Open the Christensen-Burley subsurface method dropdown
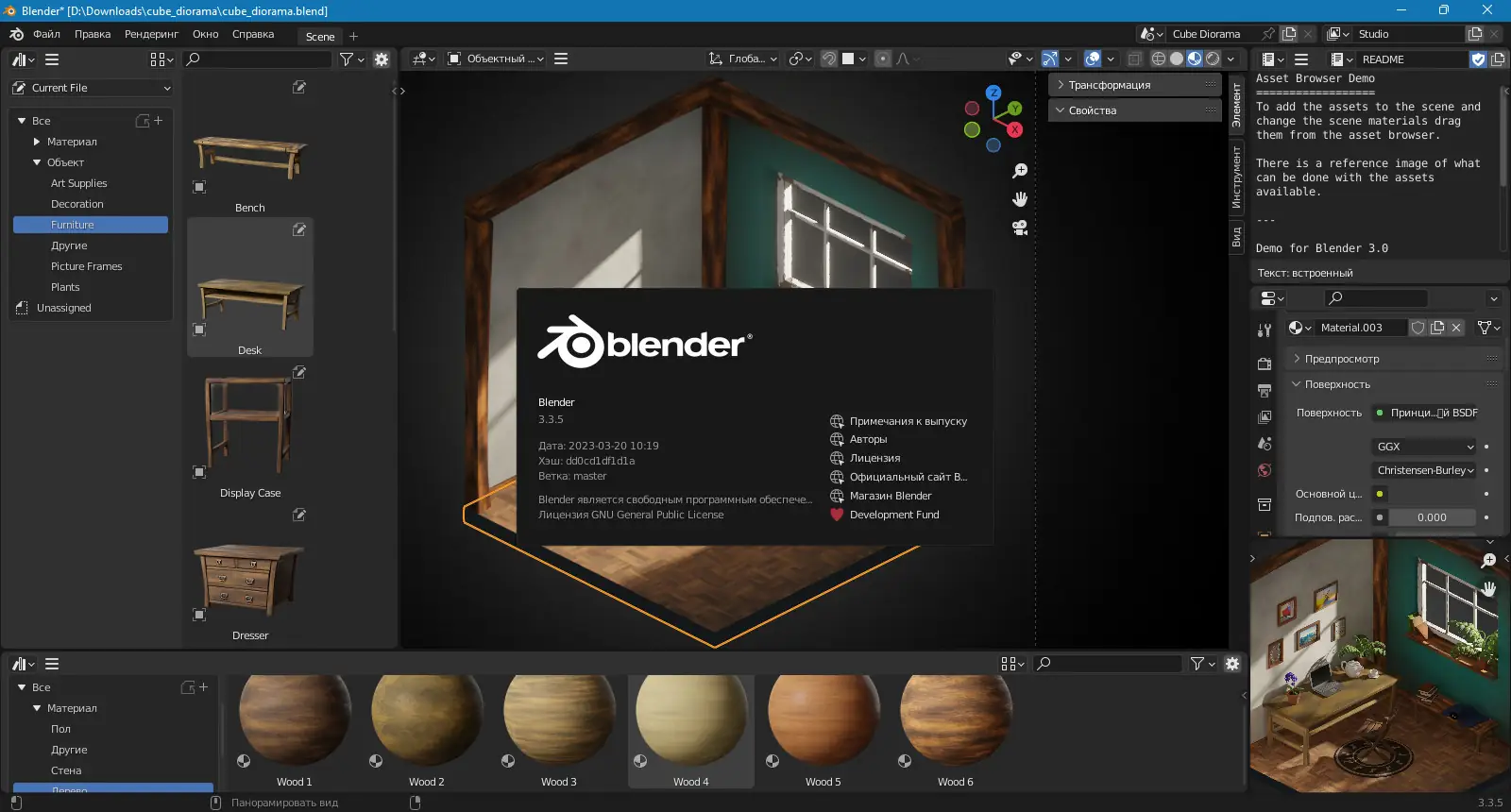 pyautogui.click(x=1424, y=470)
